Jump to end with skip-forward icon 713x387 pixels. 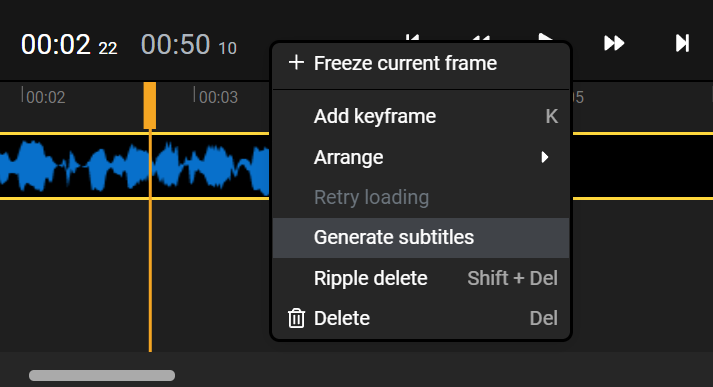[682, 43]
